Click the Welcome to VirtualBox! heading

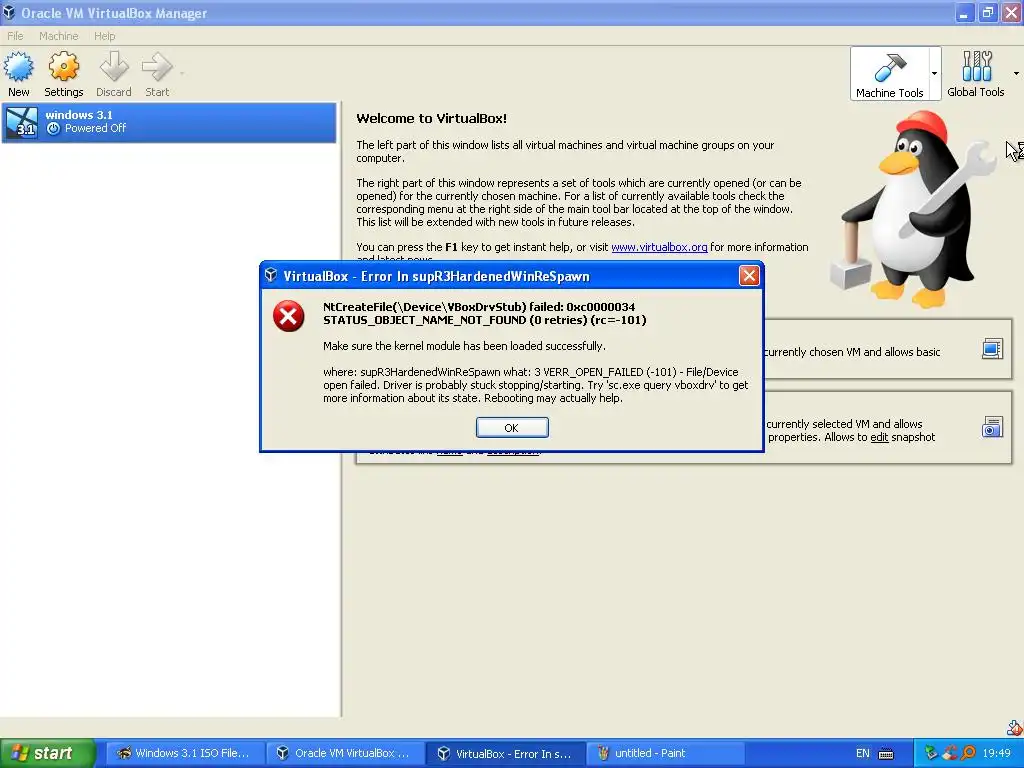[431, 118]
